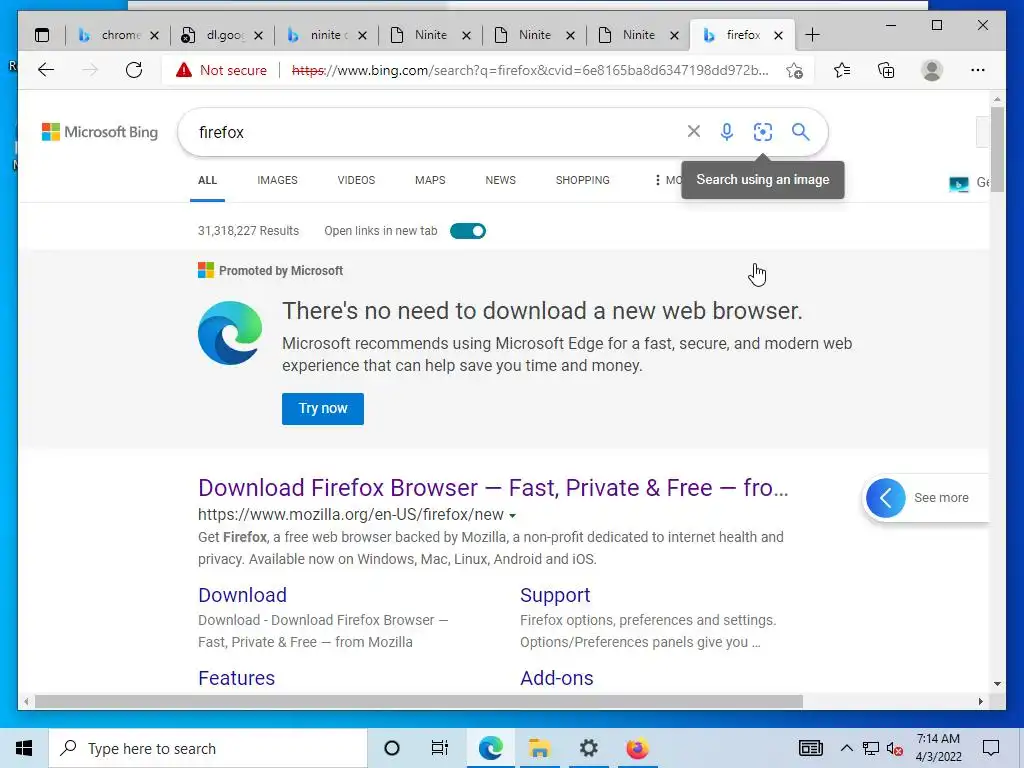Switch to VIDEOS results tab
Viewport: 1024px width, 768px height.
click(356, 180)
